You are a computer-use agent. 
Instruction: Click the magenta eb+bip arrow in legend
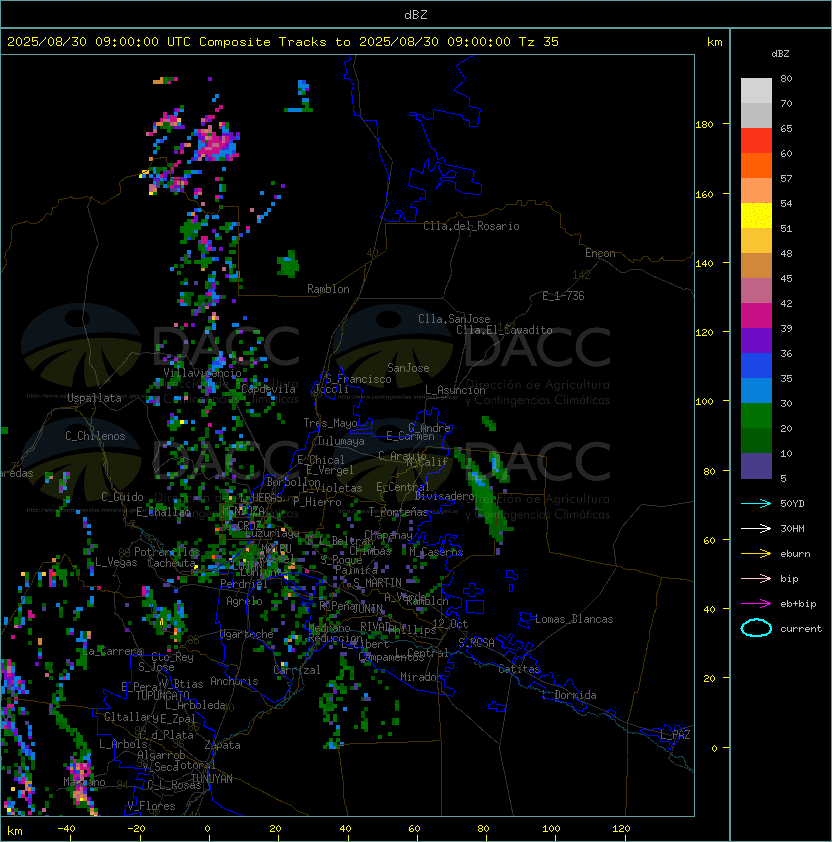click(756, 604)
